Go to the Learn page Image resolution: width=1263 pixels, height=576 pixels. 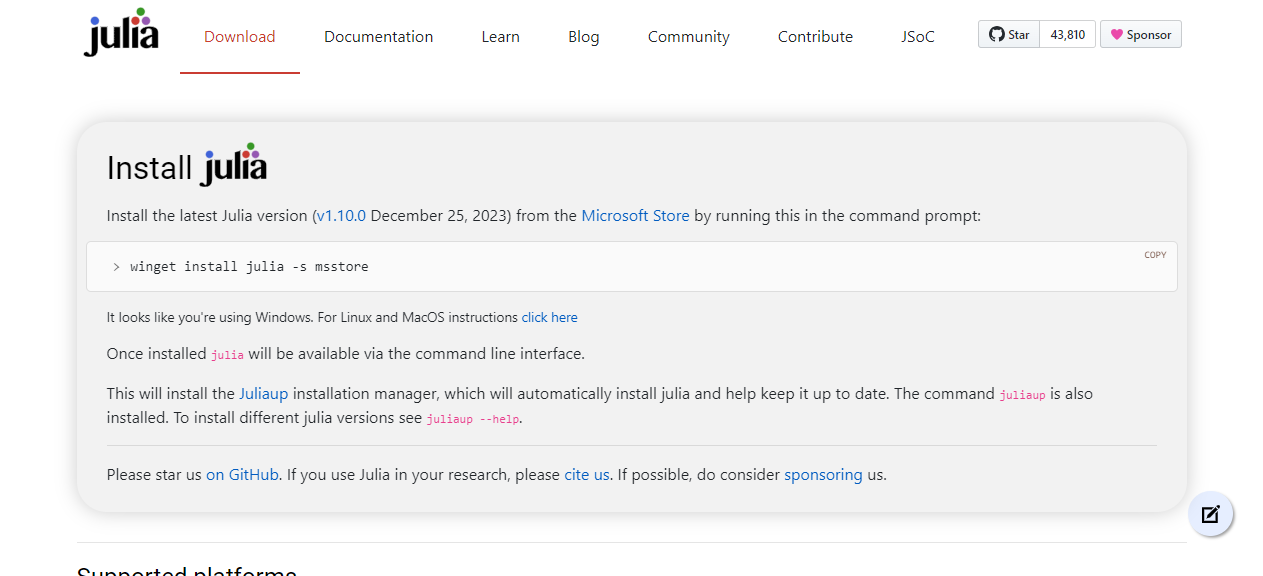click(x=500, y=37)
